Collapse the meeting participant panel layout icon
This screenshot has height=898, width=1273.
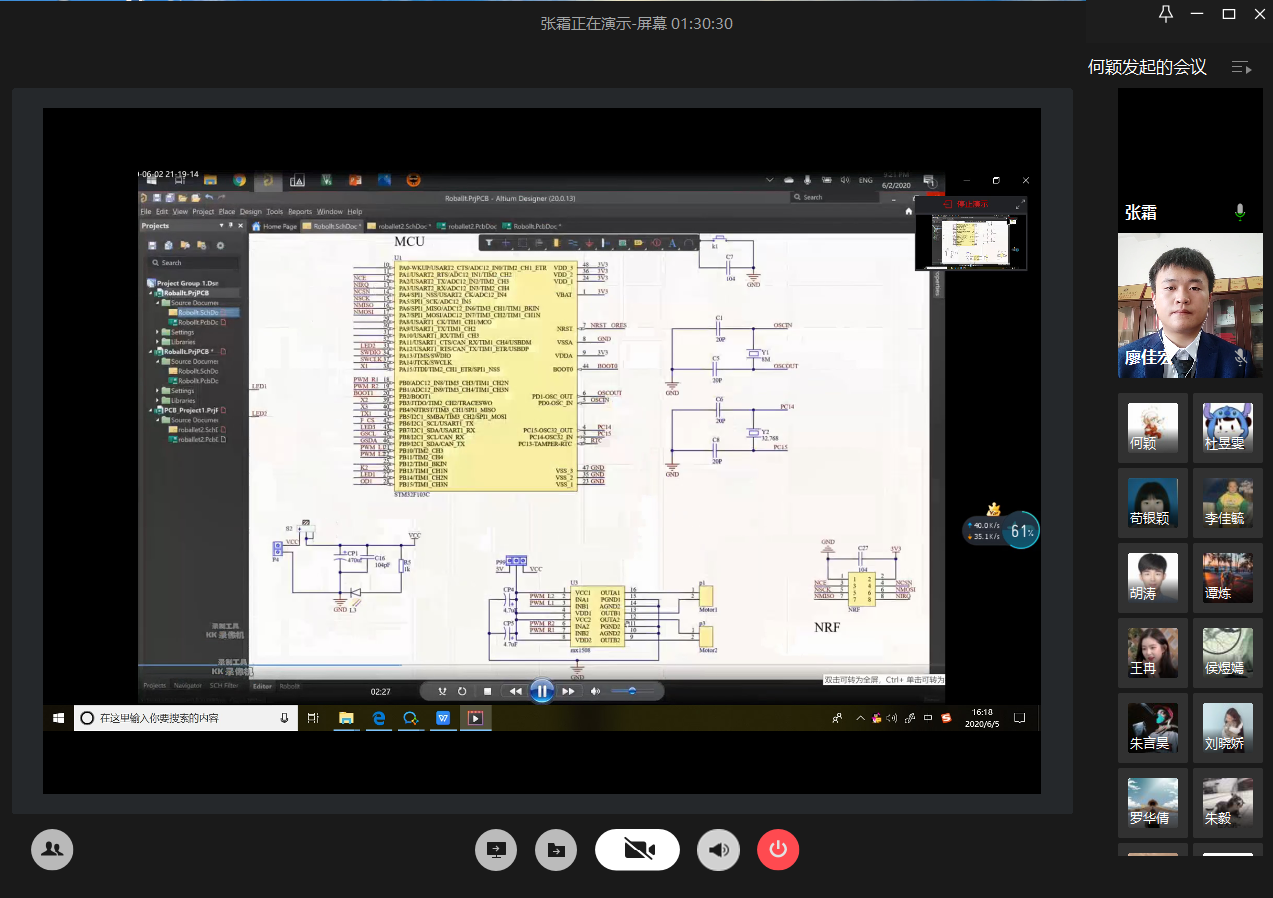pyautogui.click(x=1241, y=68)
